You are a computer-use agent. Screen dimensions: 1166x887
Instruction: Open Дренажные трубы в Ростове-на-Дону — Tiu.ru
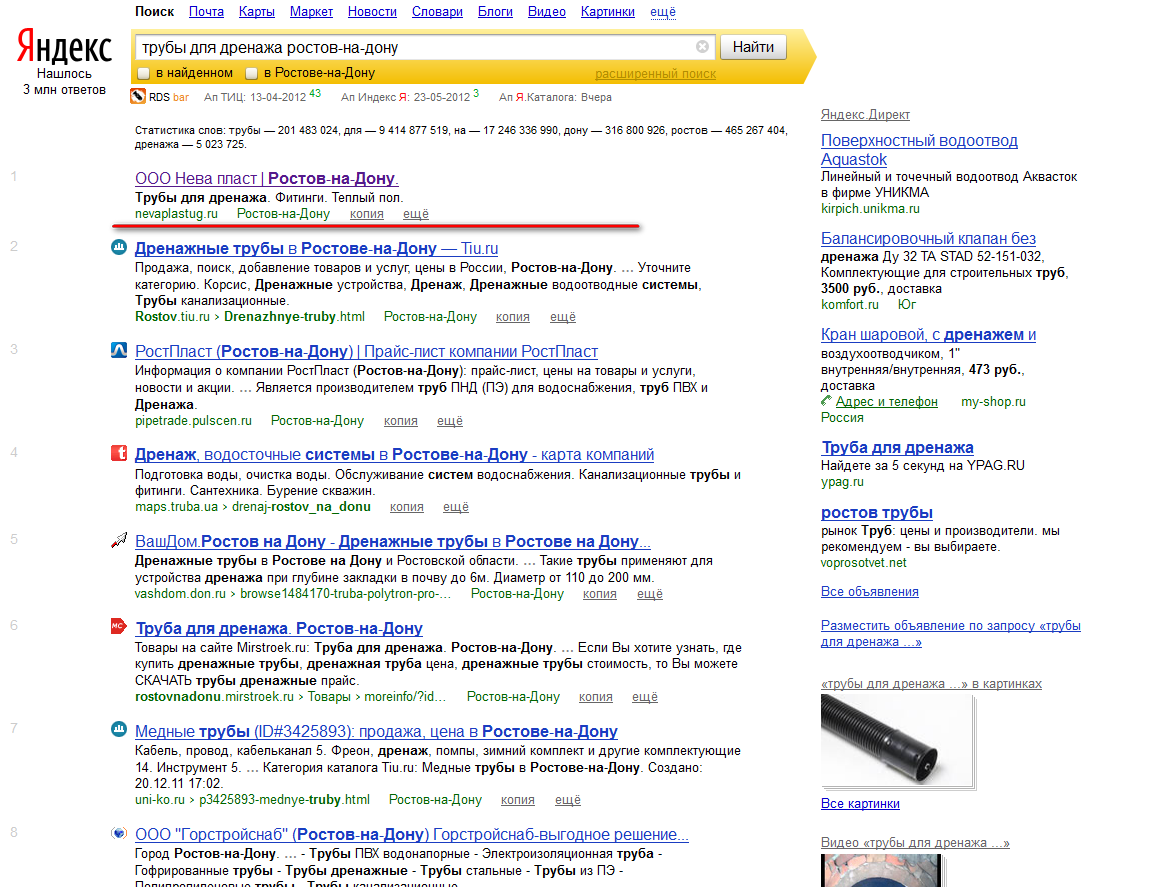[x=316, y=248]
